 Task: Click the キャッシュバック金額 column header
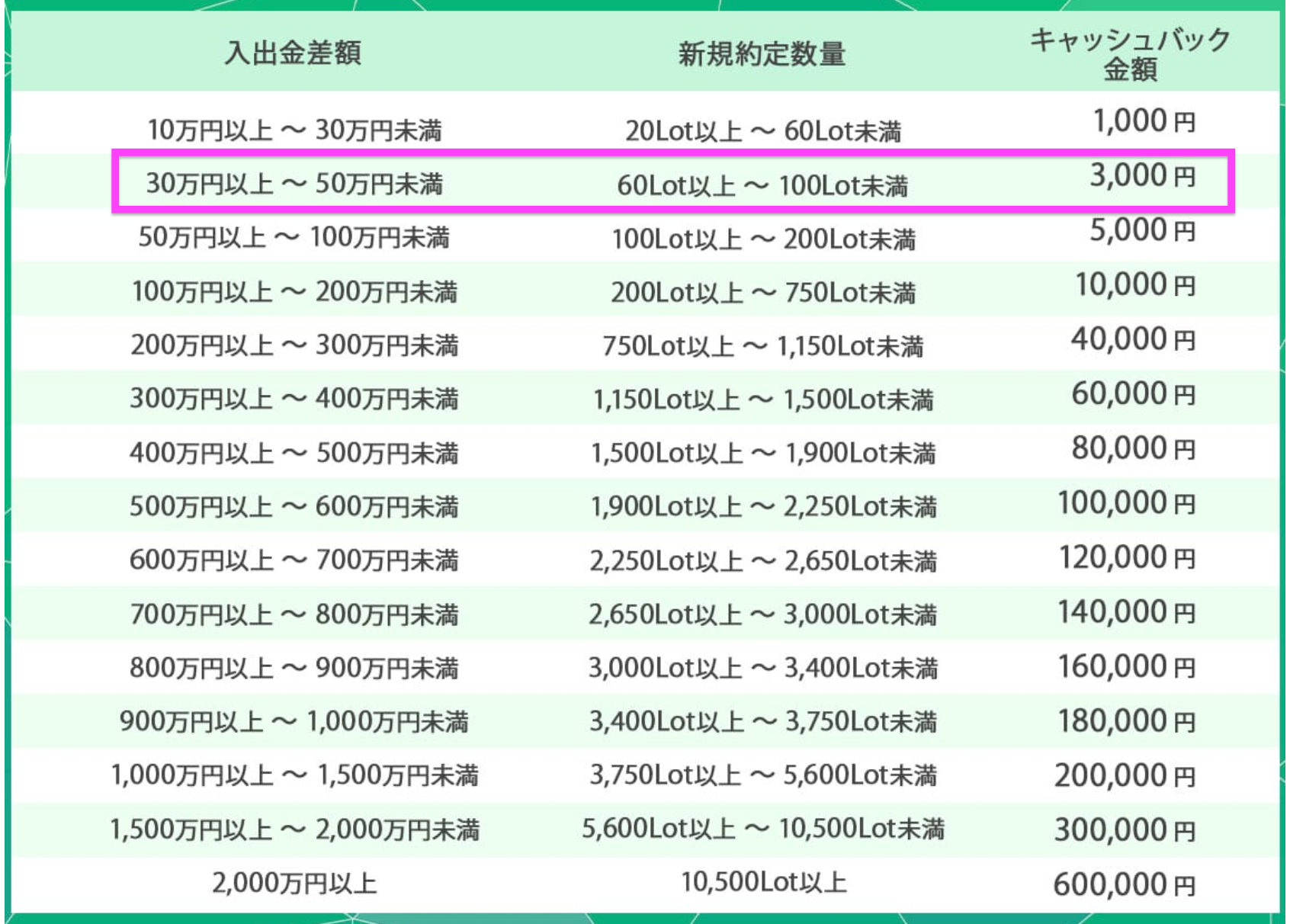pos(1130,54)
